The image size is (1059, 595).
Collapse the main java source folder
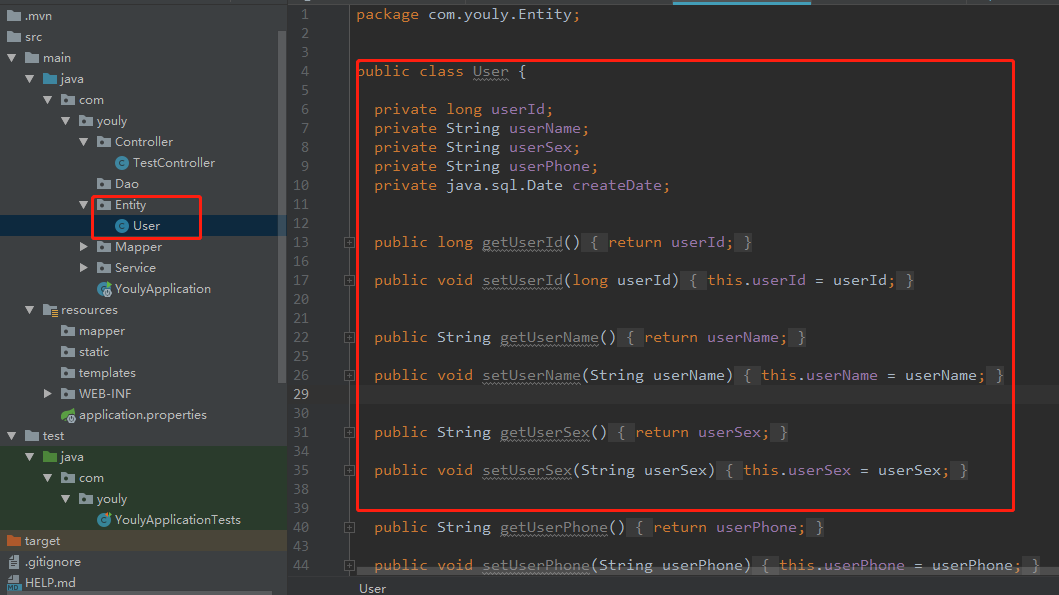click(30, 79)
